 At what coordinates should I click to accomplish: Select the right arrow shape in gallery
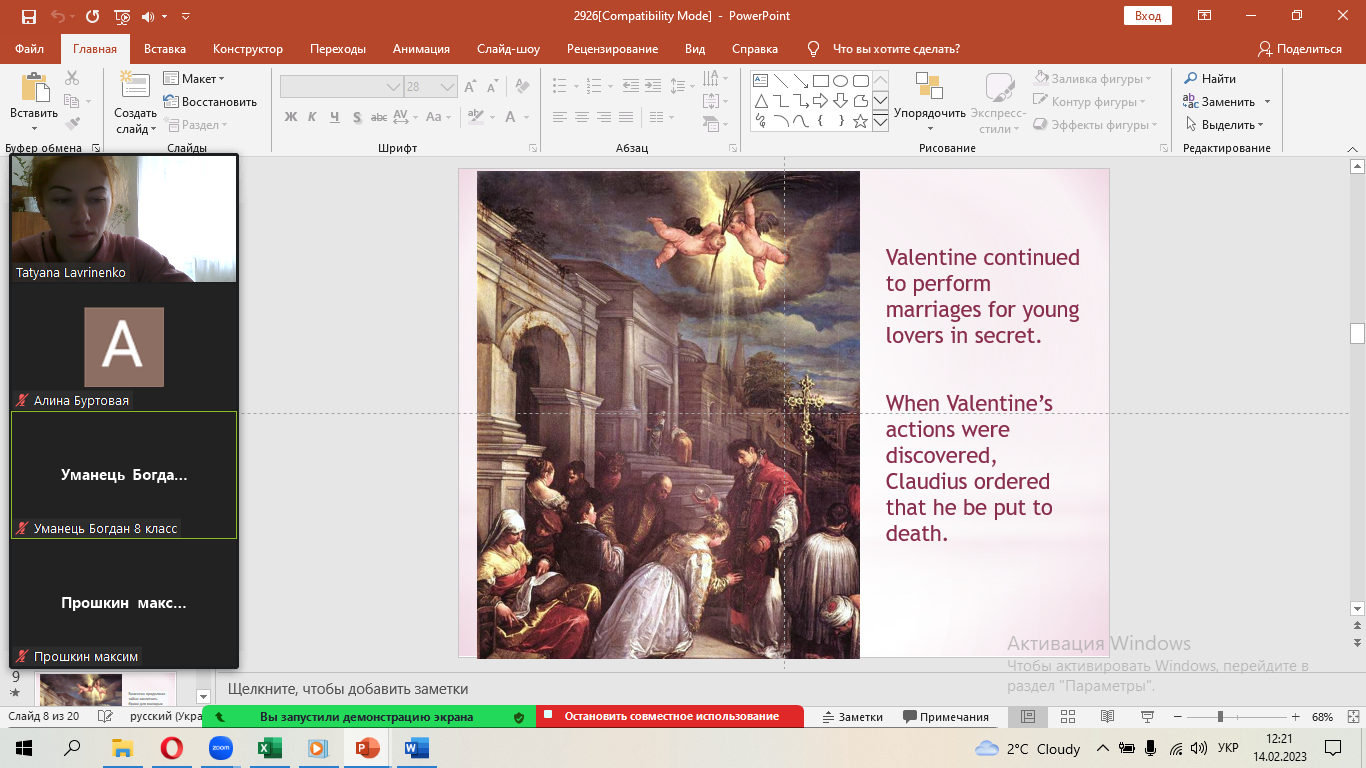point(820,101)
